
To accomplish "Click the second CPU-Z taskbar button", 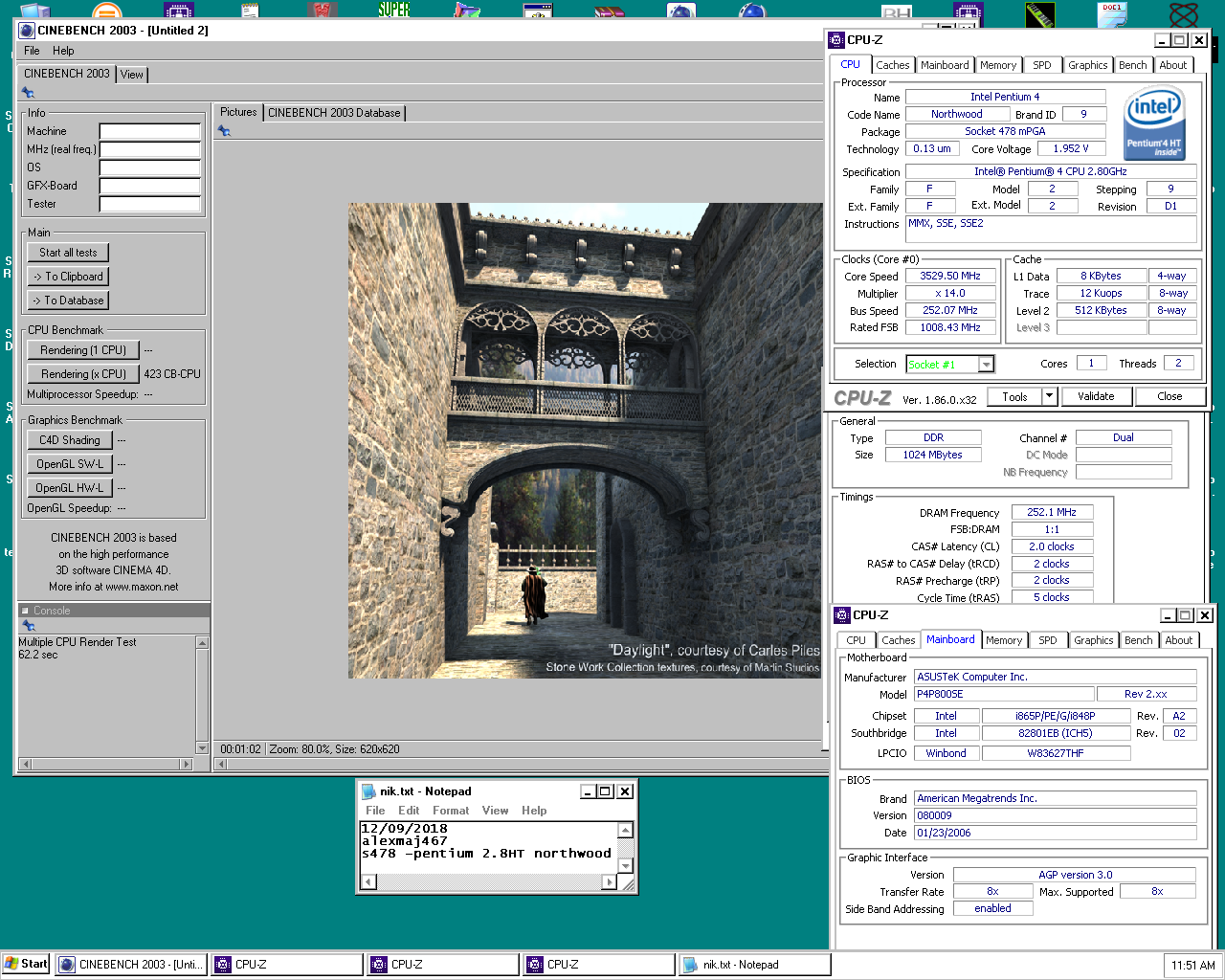I will point(443,965).
